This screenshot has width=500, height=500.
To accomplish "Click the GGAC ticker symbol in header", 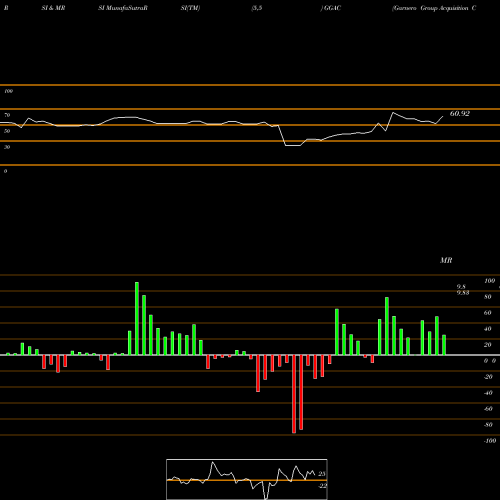I will (x=332, y=8).
